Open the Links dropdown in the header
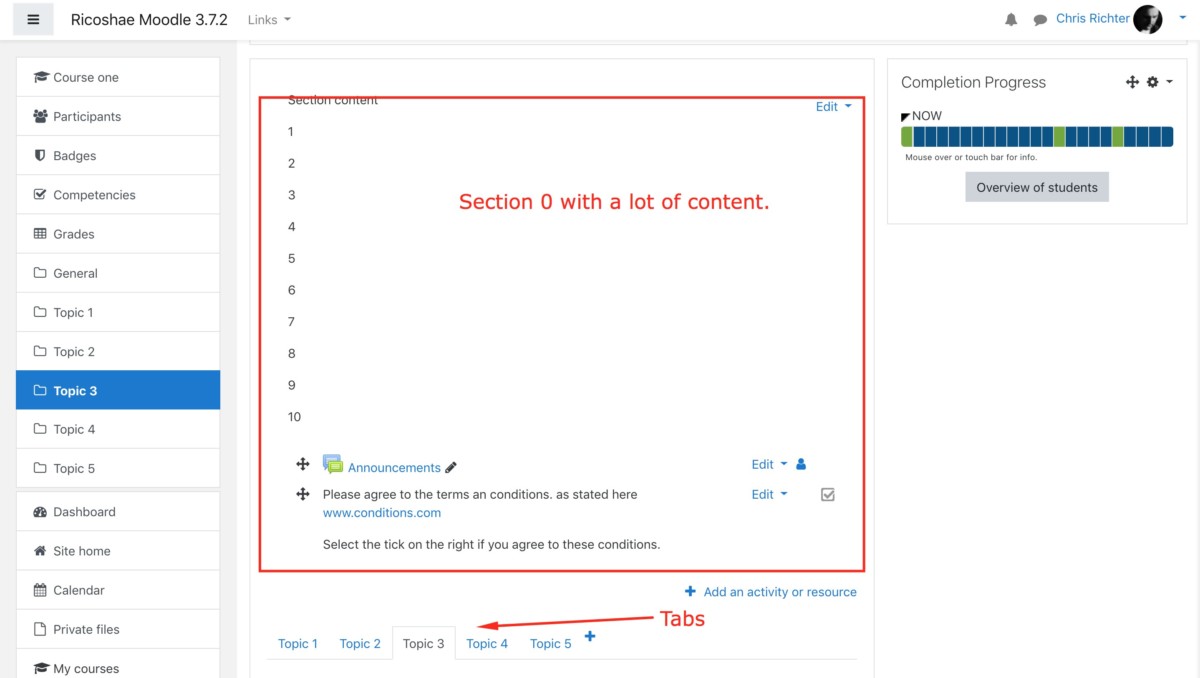 [x=269, y=20]
